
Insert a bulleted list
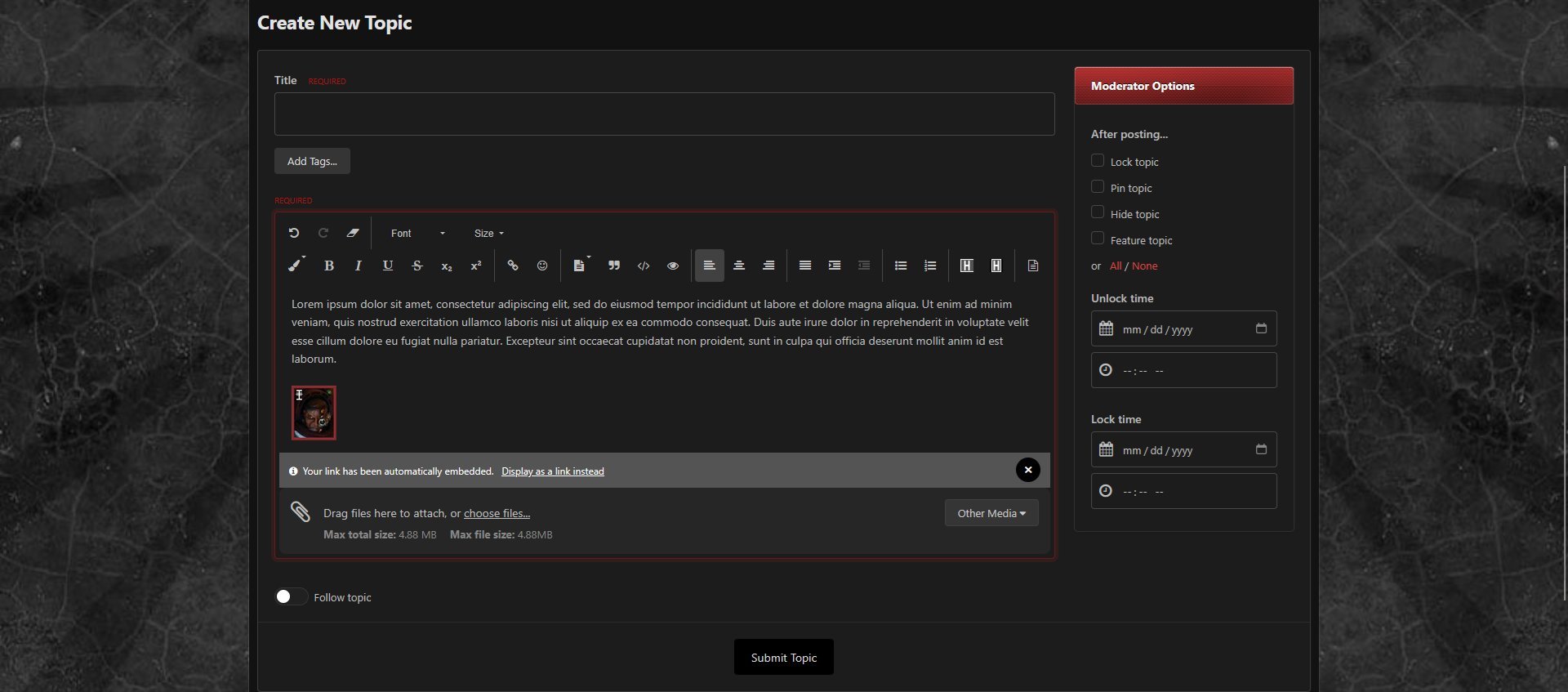click(x=901, y=266)
